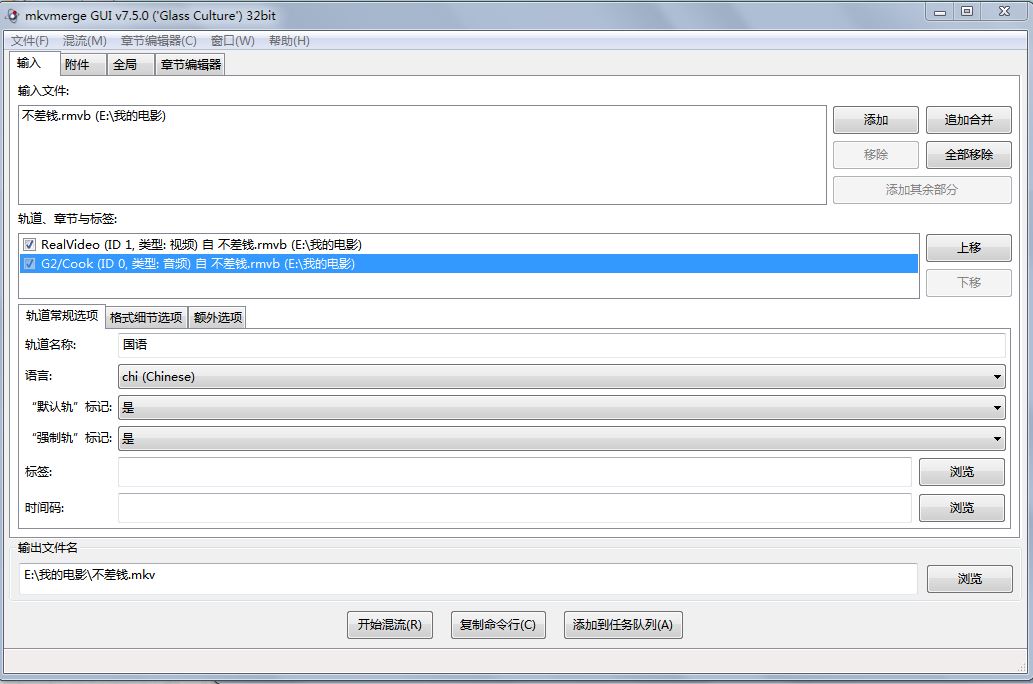1033x684 pixels.
Task: Toggle the RealVideo track checkbox
Action: point(29,244)
